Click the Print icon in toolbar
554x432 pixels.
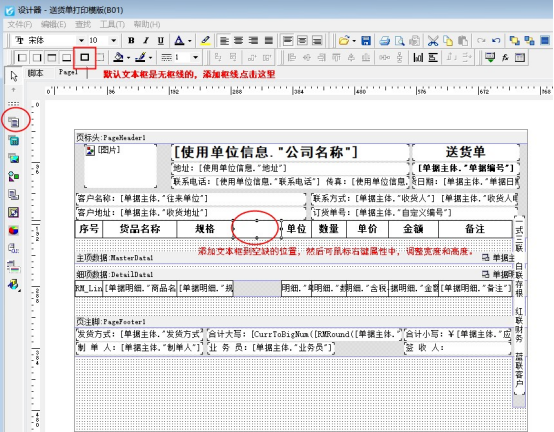tap(384, 41)
